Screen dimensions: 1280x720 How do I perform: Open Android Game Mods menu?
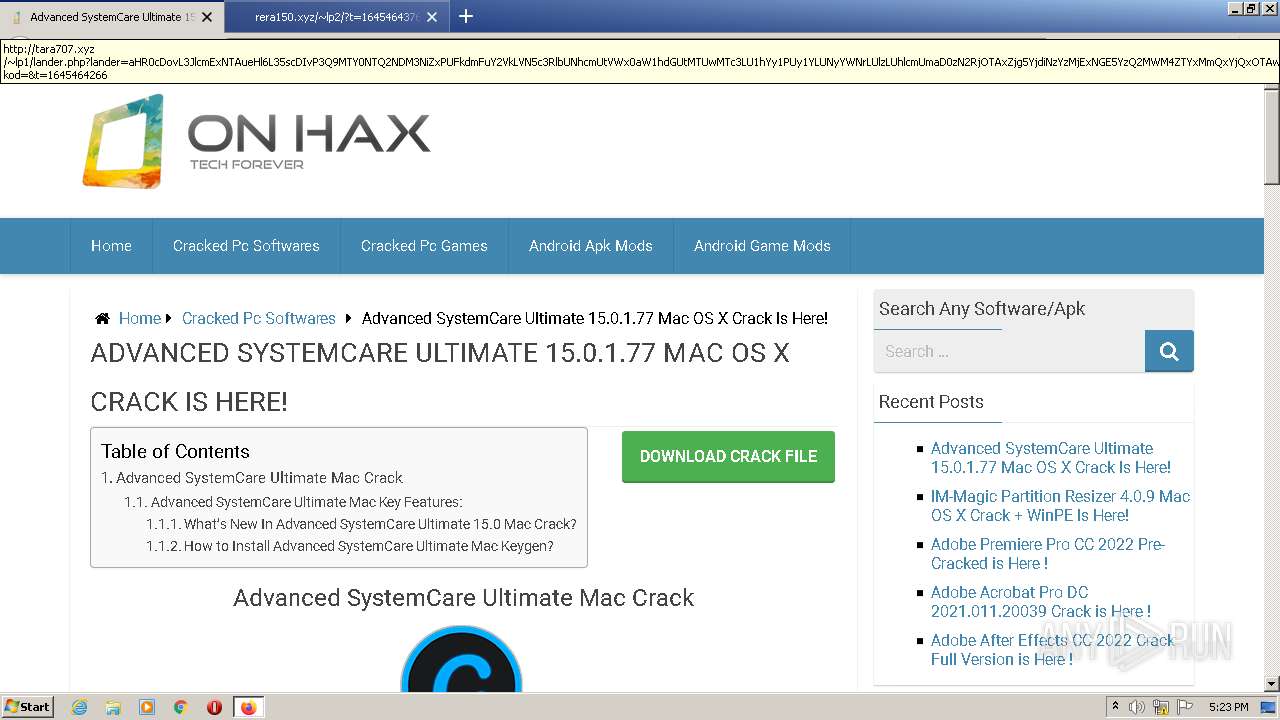pyautogui.click(x=762, y=246)
